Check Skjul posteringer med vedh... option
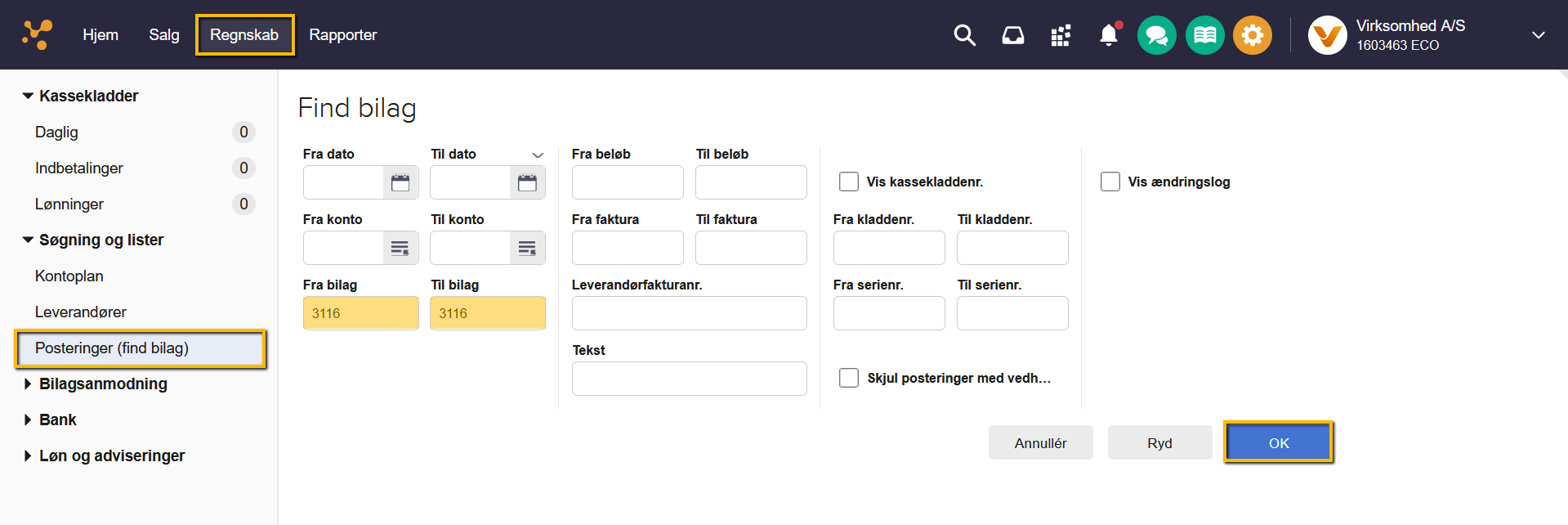Screen dimensions: 1568x525 point(849,378)
